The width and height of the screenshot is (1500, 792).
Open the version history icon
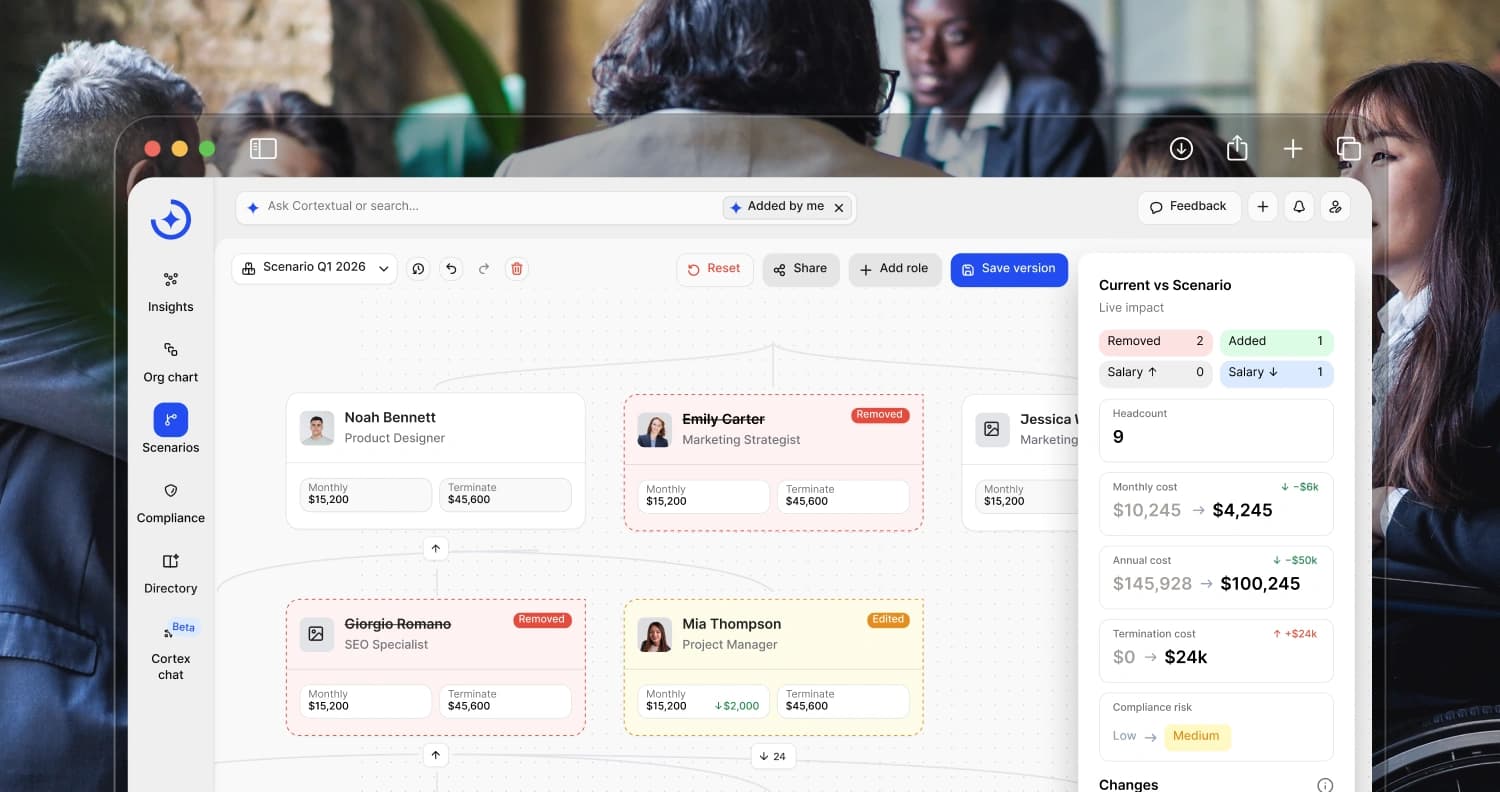[x=418, y=268]
